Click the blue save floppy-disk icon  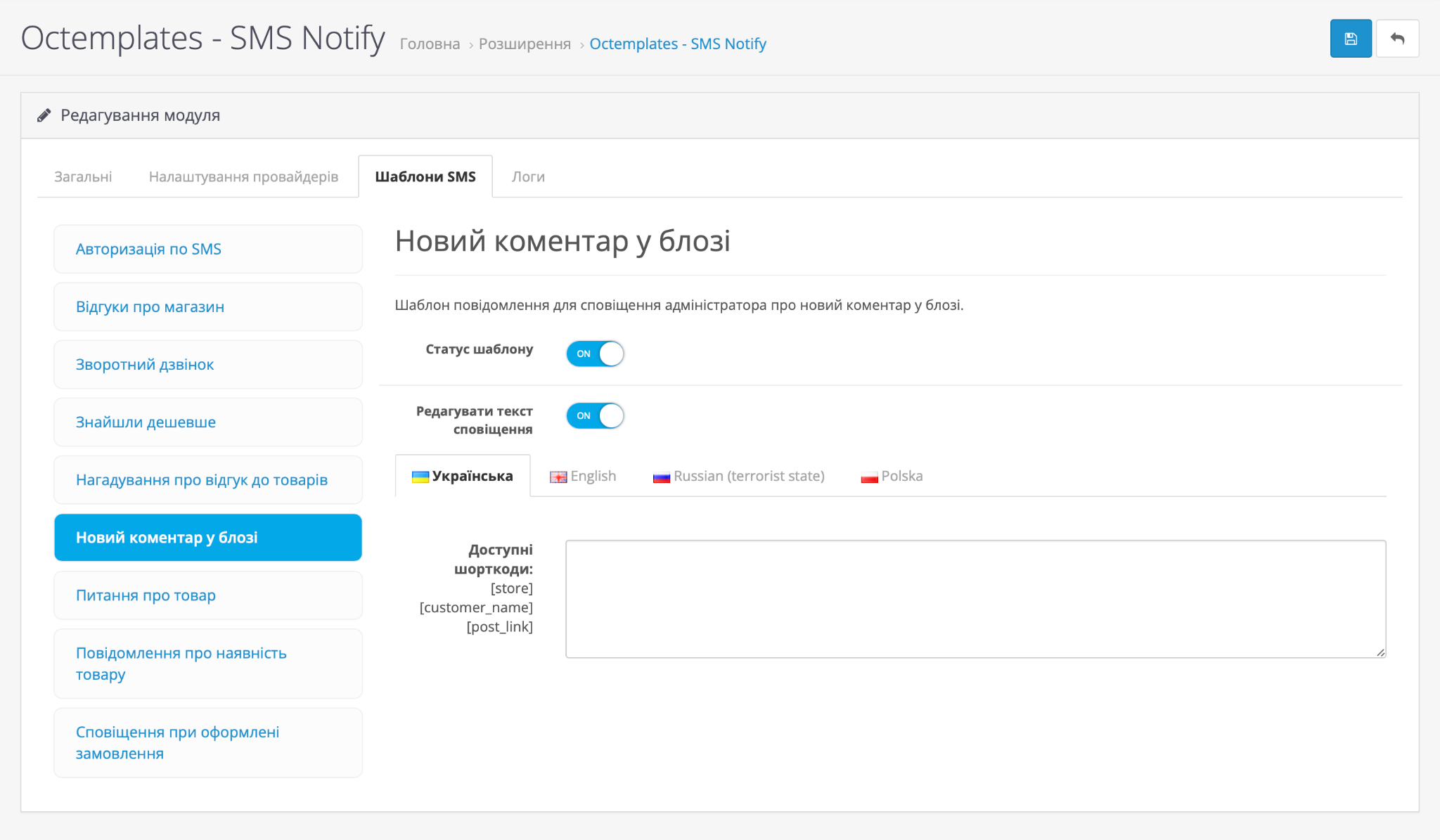1351,39
